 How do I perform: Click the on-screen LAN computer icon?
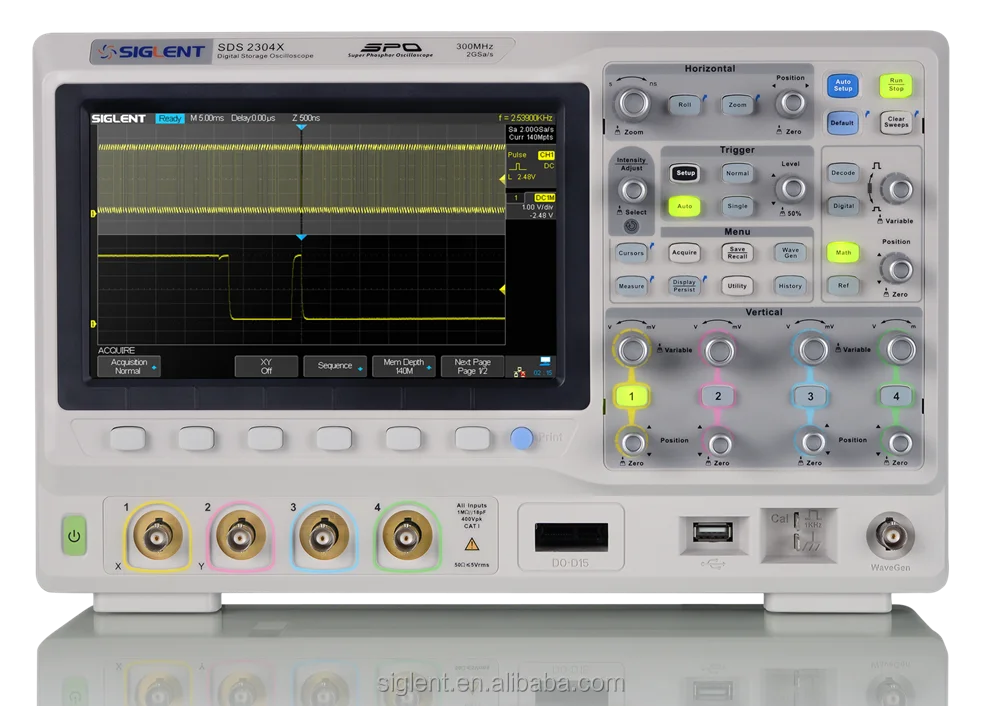pos(545,362)
